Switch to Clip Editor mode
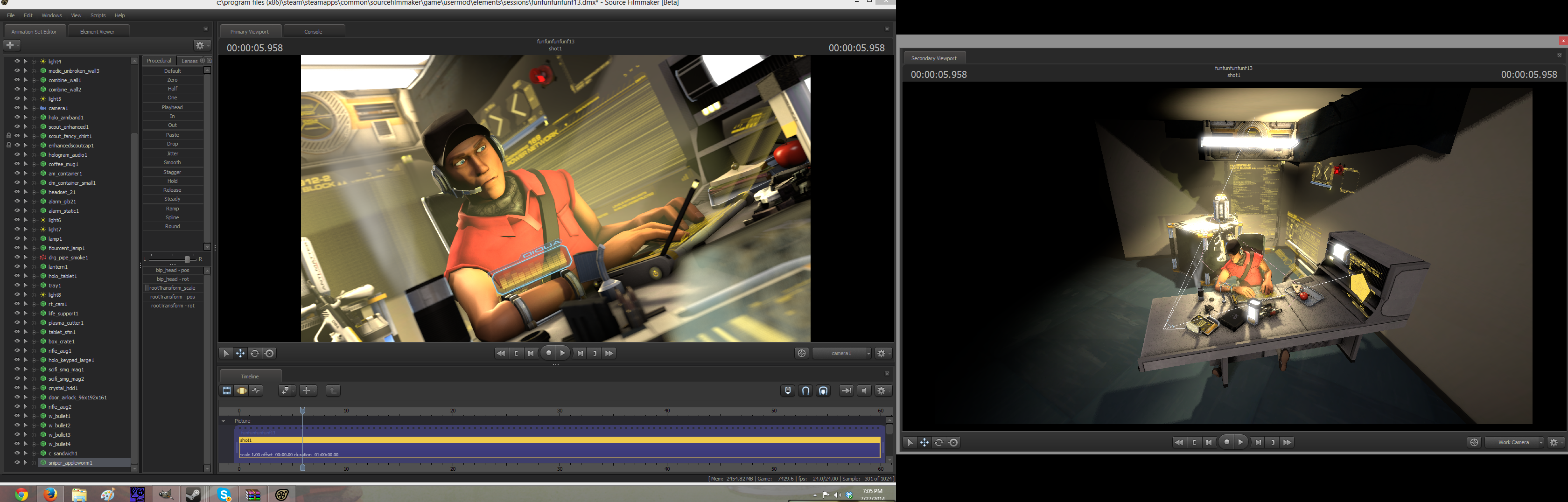The image size is (1568, 502). [226, 390]
